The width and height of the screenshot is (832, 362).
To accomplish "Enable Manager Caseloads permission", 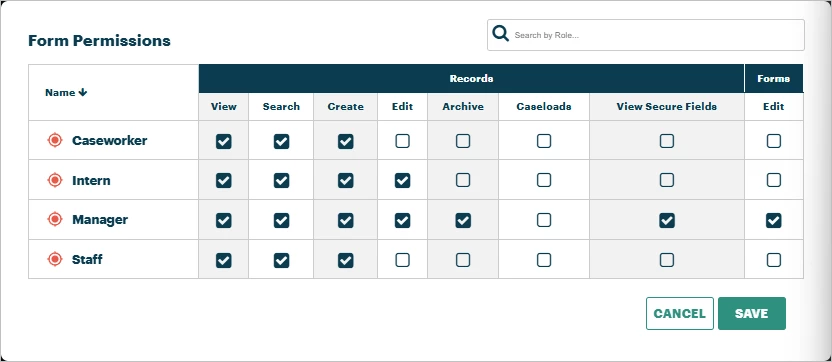I will [544, 220].
